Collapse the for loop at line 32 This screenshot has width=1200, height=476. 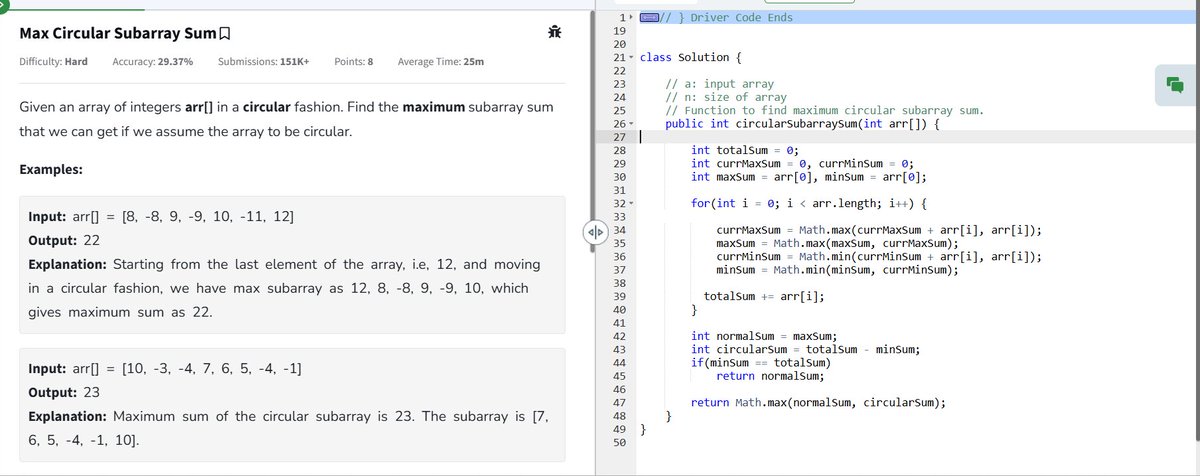631,203
